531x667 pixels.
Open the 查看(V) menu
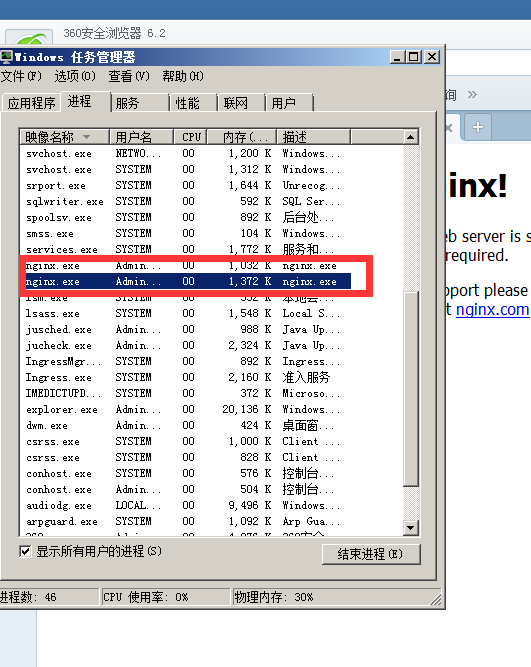129,76
